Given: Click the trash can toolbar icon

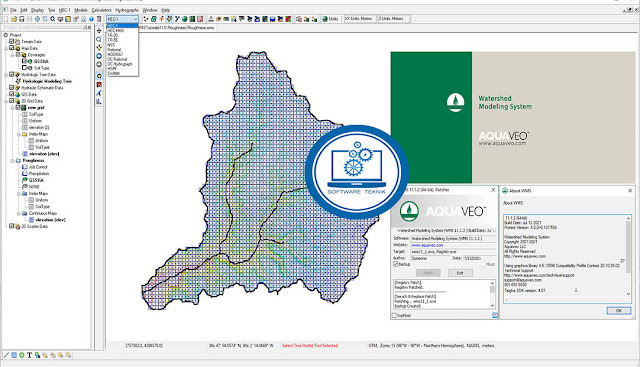Looking at the screenshot, I should (99, 19).
